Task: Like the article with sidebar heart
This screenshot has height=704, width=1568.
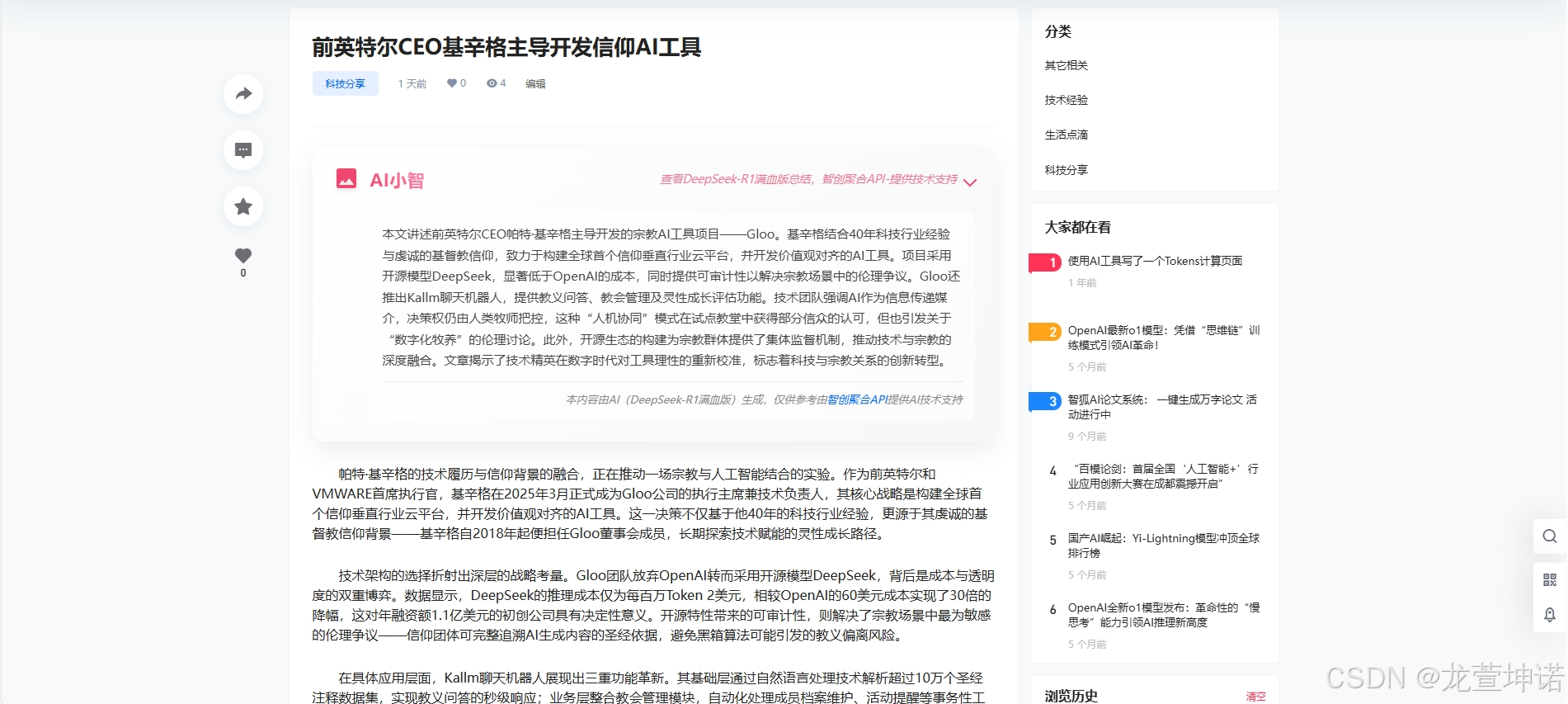Action: pyautogui.click(x=243, y=256)
